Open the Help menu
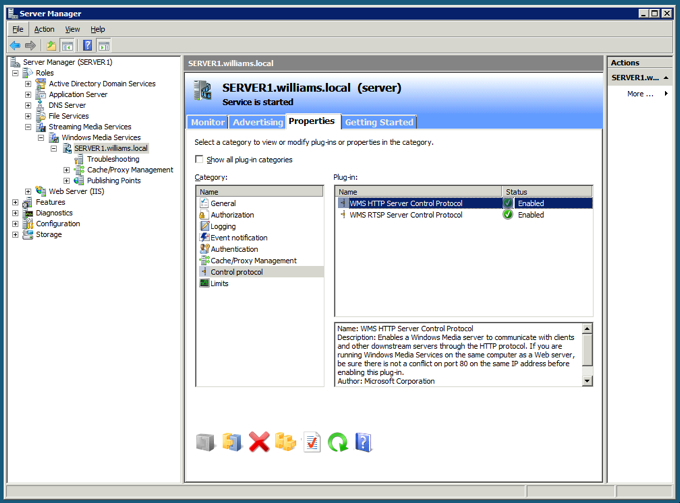This screenshot has height=503, width=680. point(98,29)
